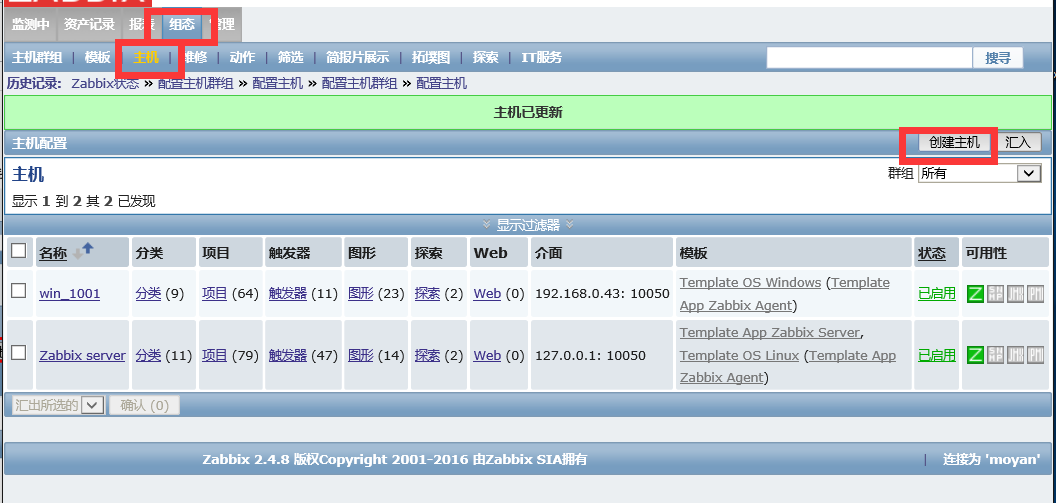This screenshot has width=1056, height=503.
Task: Click green Zabbix agent icon for win_1001
Action: point(975,294)
